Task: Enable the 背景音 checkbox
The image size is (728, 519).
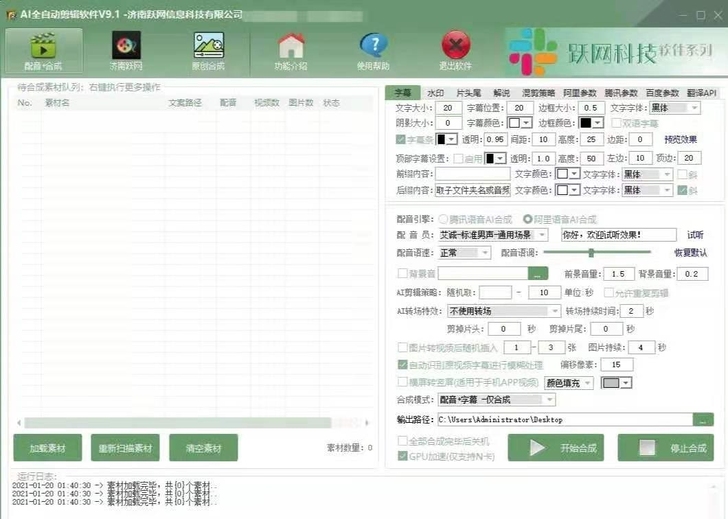Action: (x=402, y=273)
